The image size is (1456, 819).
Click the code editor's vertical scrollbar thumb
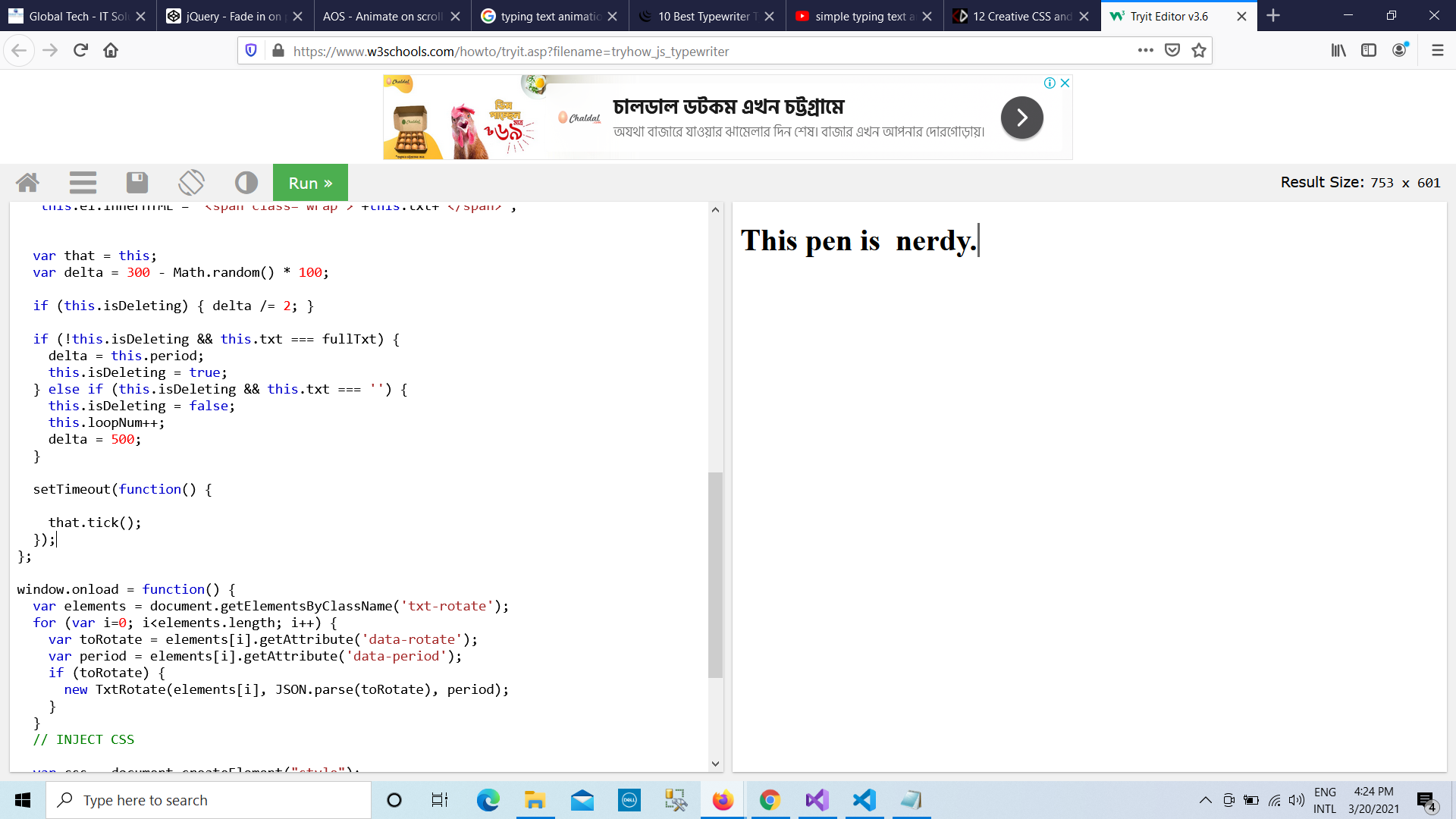click(x=715, y=574)
